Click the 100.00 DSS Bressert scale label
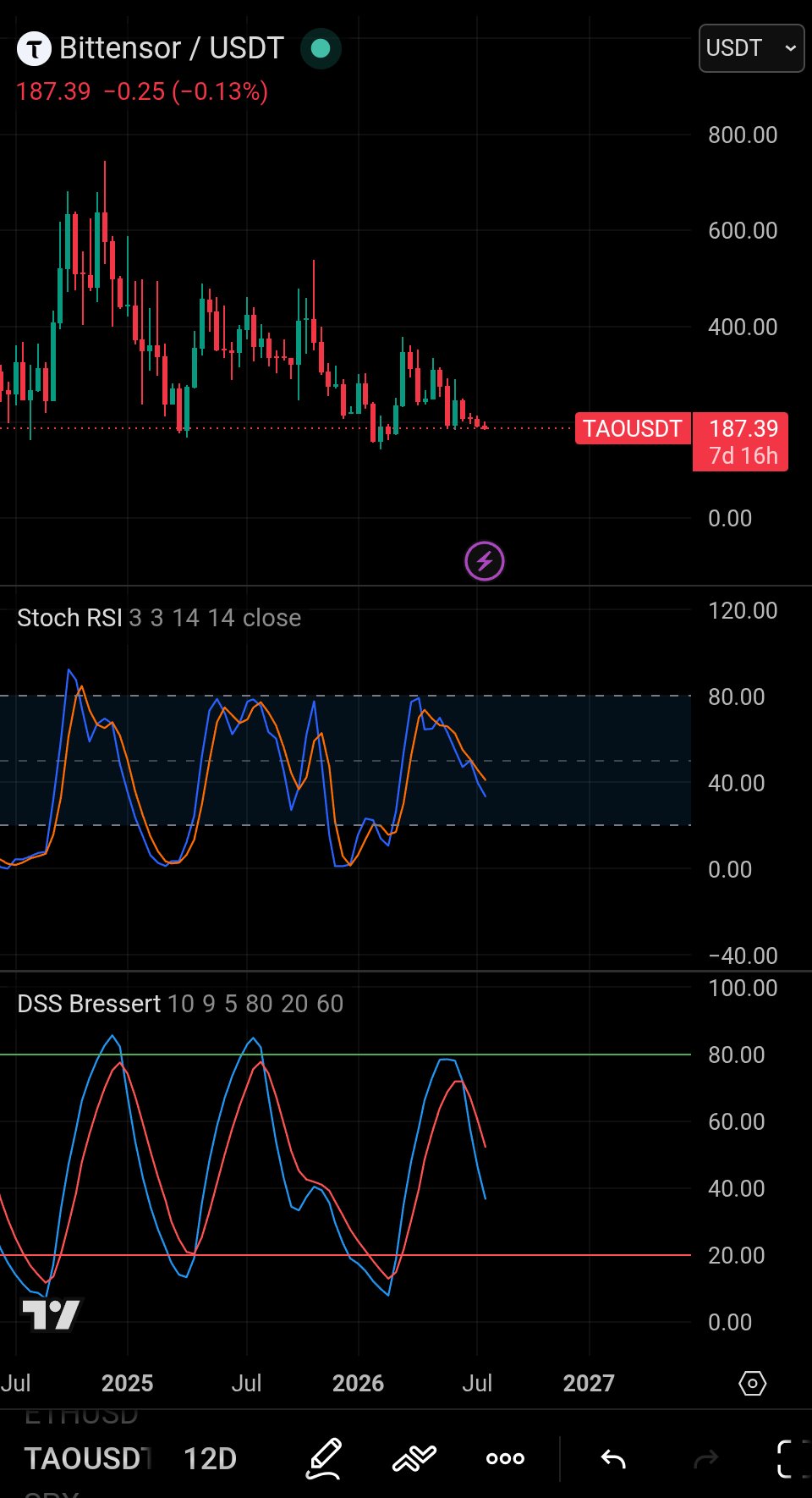Screen dimensions: 812x1498 743,988
